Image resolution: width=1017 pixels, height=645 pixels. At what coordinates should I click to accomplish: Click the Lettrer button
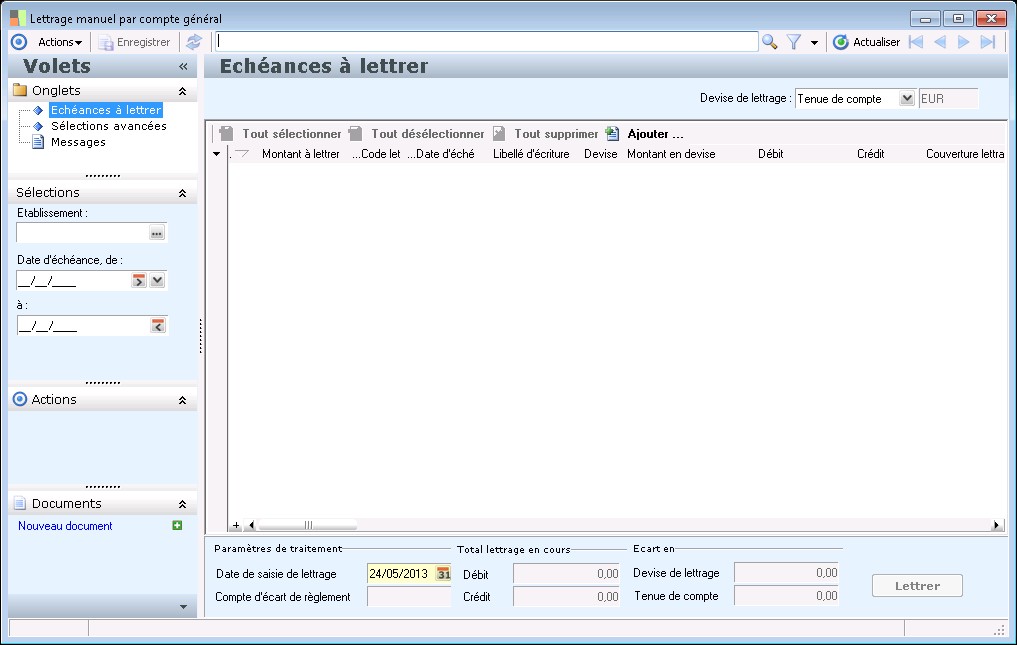917,586
